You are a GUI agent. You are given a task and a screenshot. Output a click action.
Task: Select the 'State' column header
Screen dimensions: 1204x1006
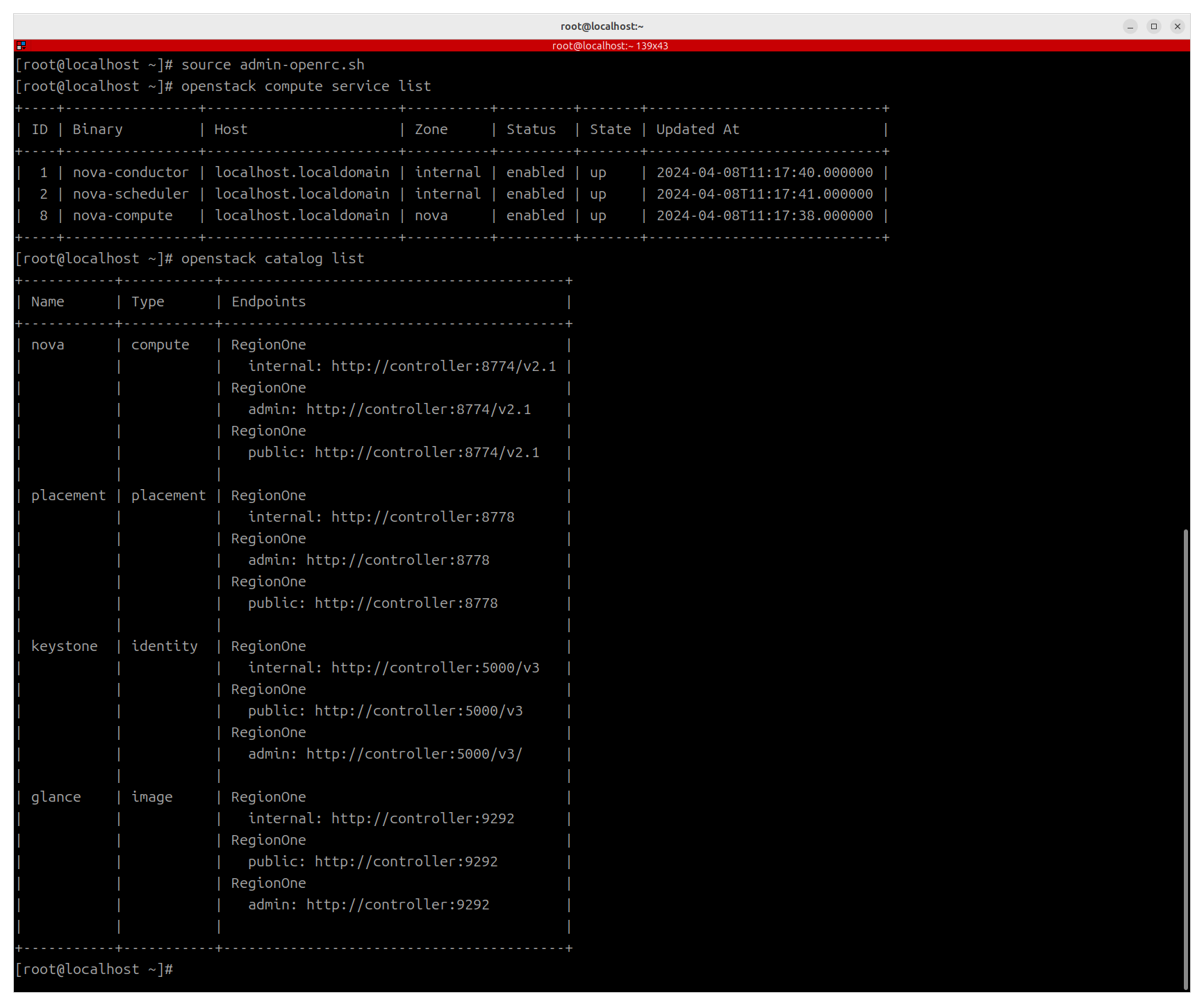pyautogui.click(x=611, y=129)
